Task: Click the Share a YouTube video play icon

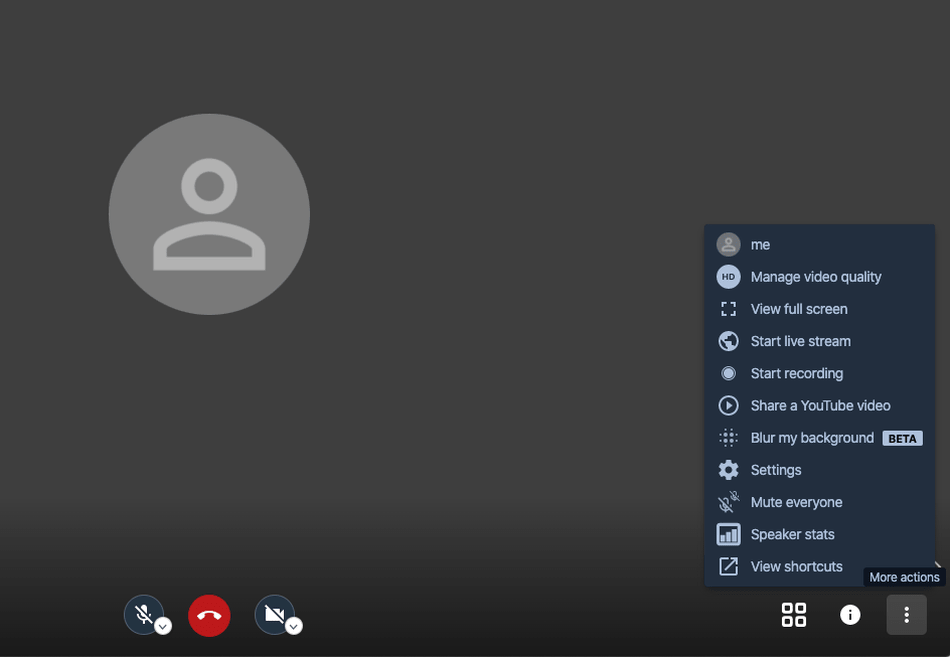Action: (728, 405)
